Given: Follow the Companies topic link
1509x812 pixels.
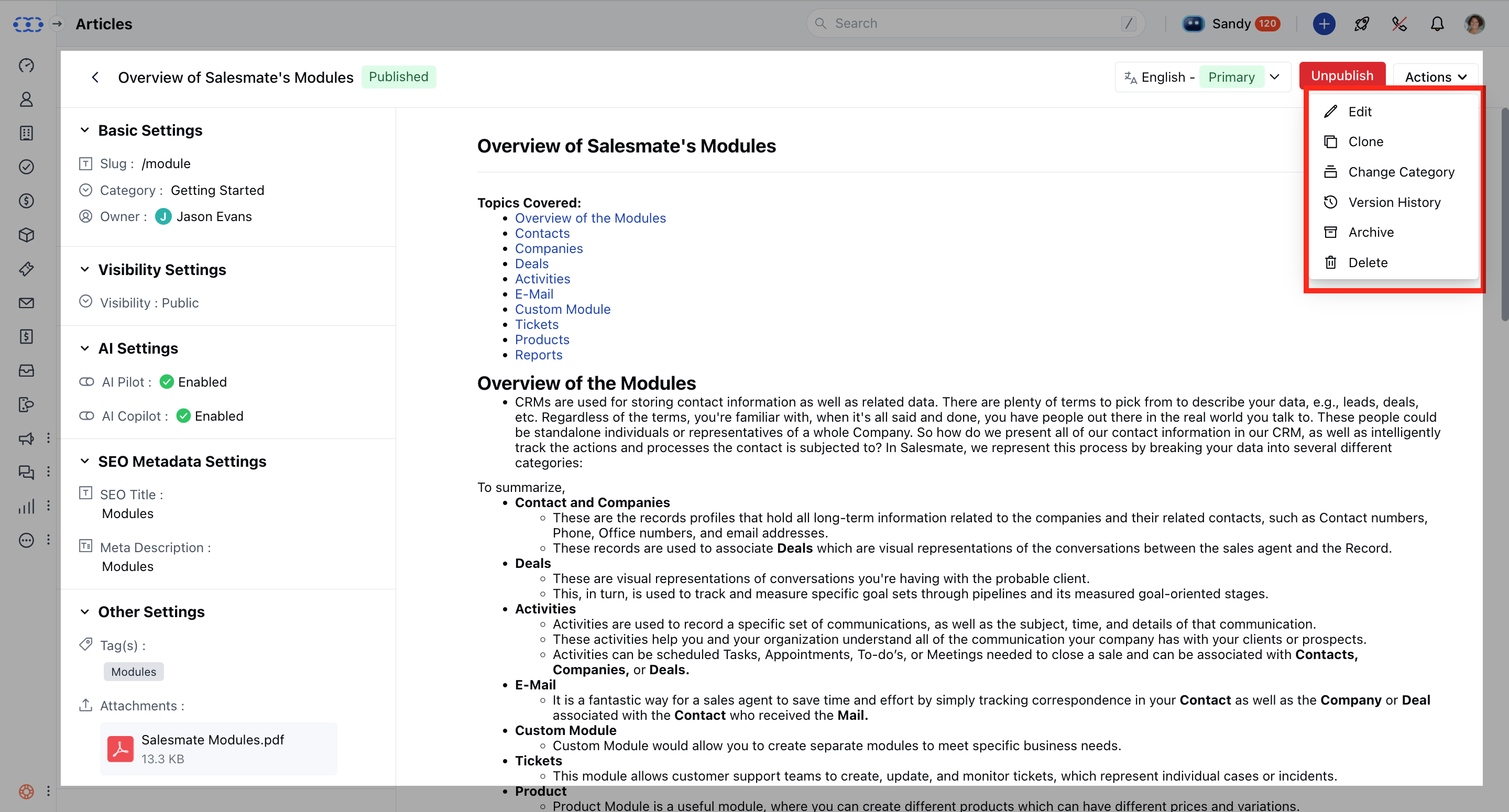Looking at the screenshot, I should click(549, 248).
